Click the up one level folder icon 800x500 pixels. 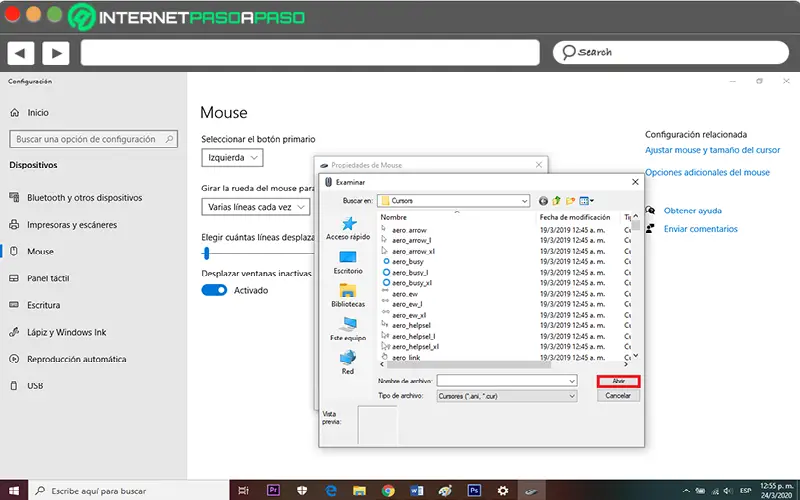(557, 201)
